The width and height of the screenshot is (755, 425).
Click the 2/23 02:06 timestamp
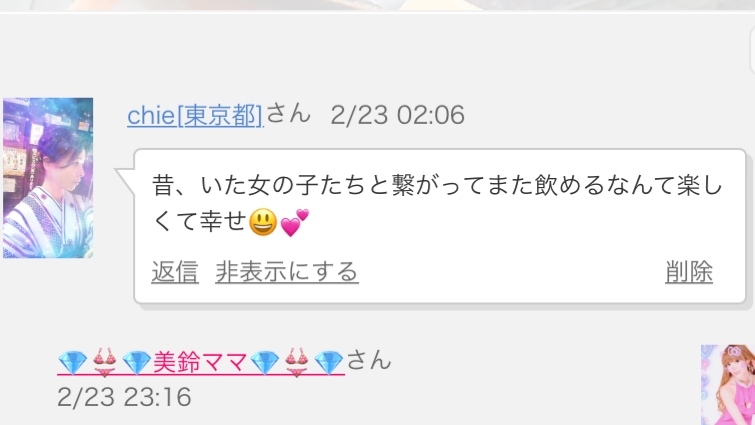pyautogui.click(x=398, y=116)
